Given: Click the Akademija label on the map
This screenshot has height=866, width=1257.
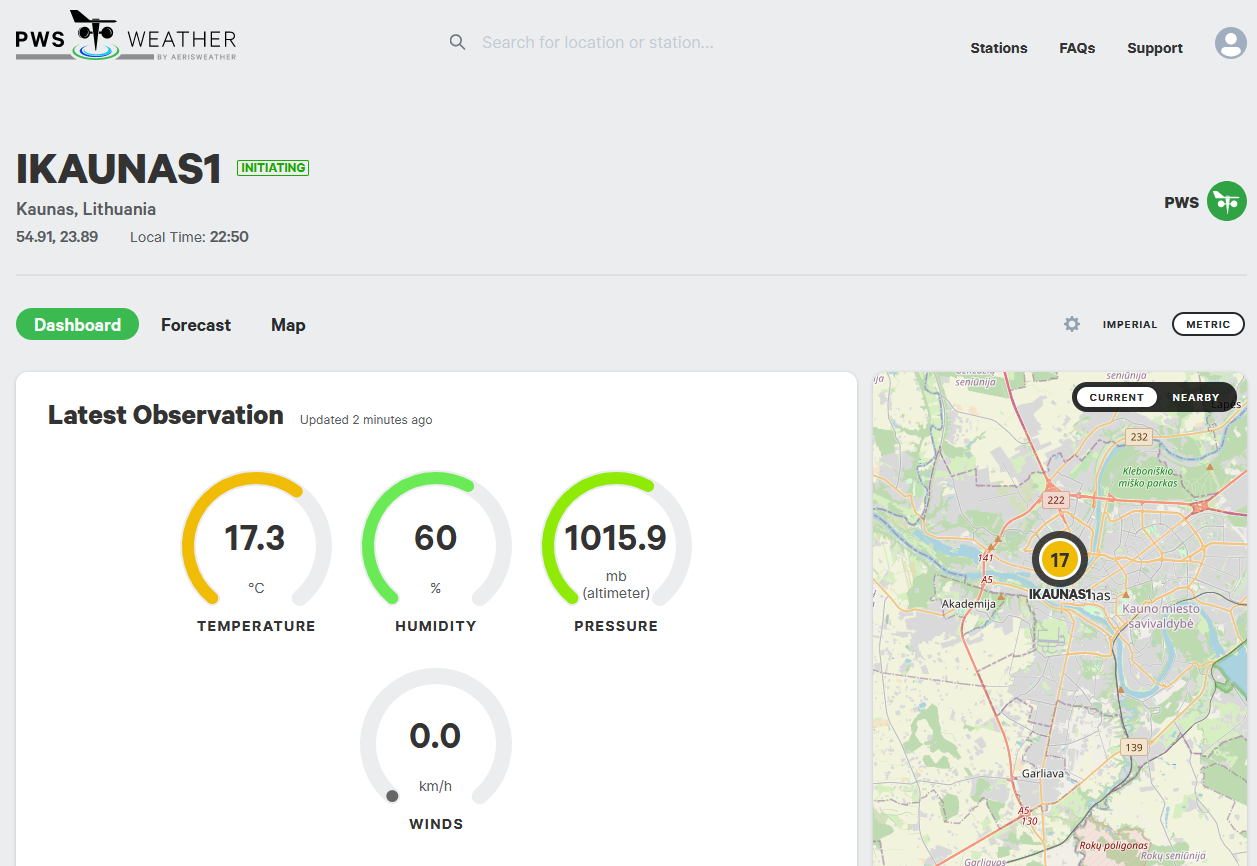Looking at the screenshot, I should (969, 604).
